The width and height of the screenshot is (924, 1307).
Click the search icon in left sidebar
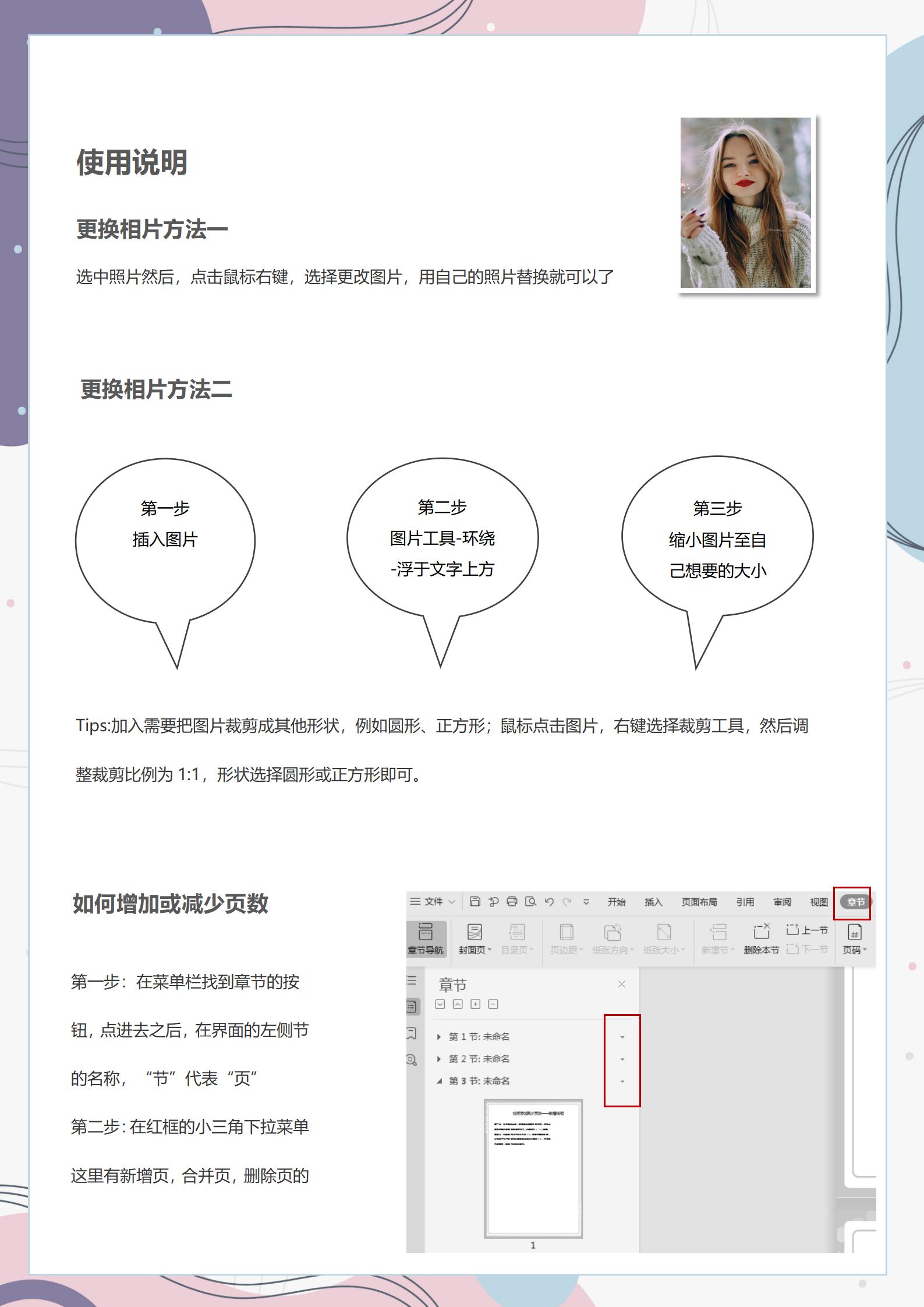coord(412,1060)
